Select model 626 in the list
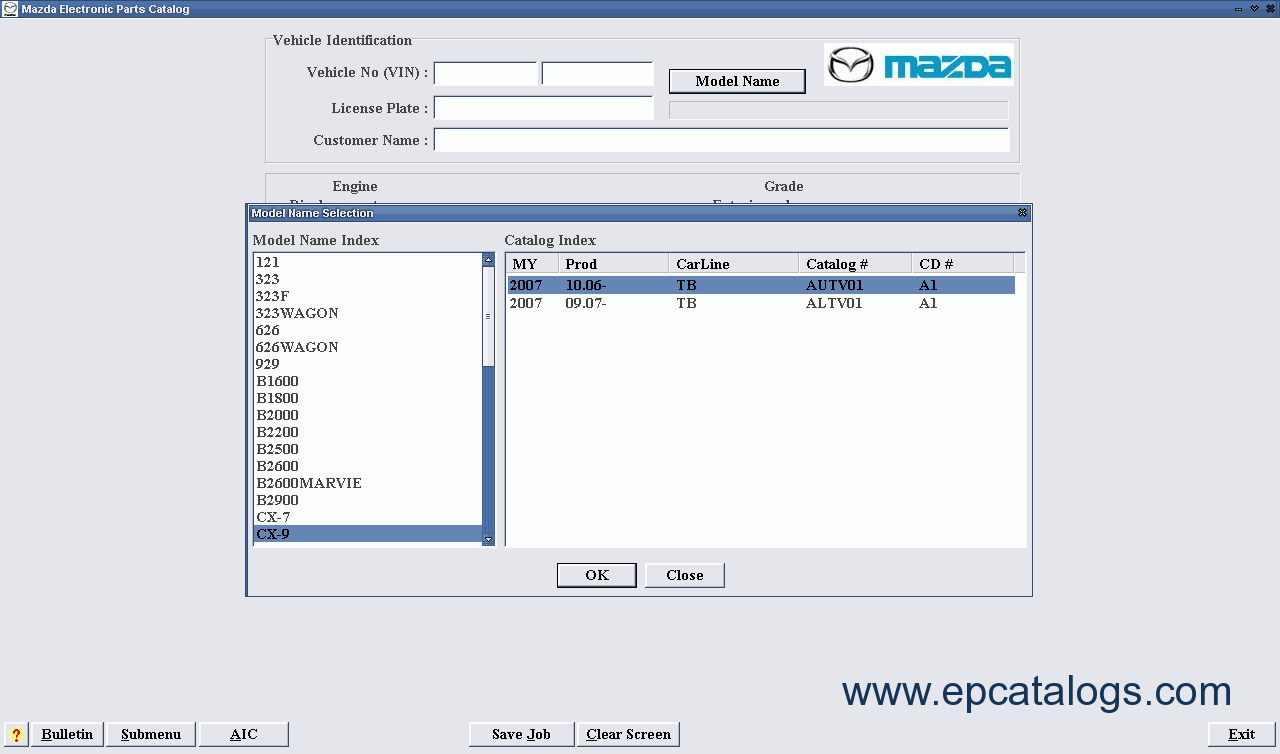This screenshot has height=754, width=1280. pos(368,330)
